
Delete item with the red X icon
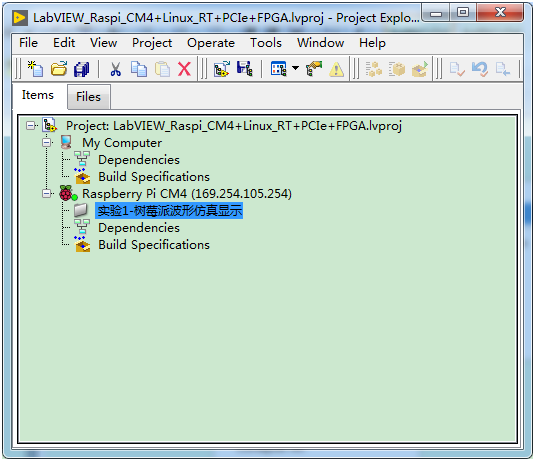click(x=184, y=69)
